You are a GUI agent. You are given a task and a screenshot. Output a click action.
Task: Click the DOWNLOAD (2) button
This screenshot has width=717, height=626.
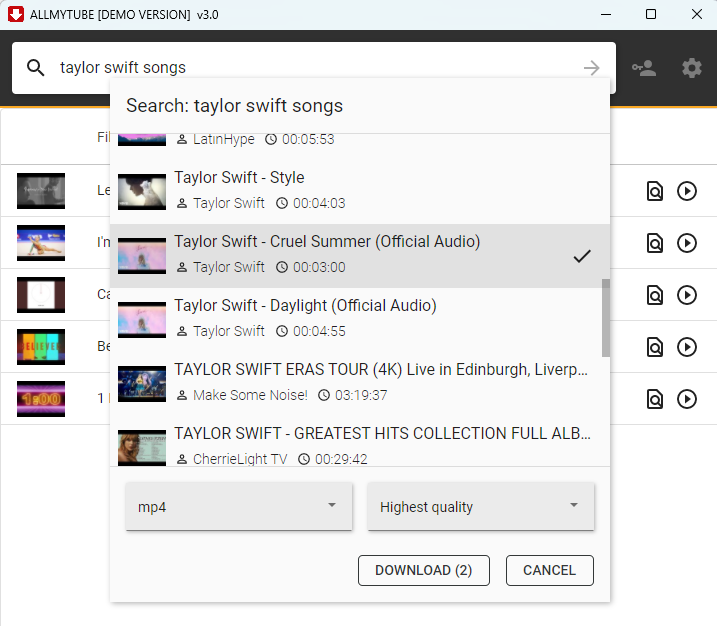423,570
